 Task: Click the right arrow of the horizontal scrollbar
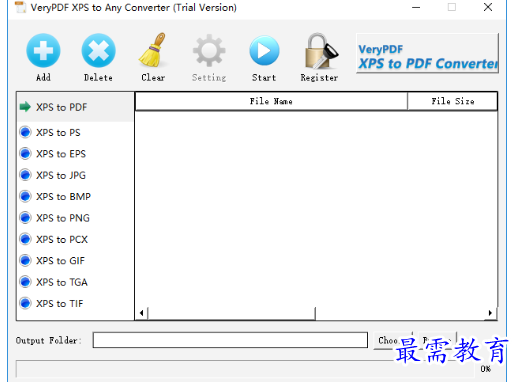pos(490,313)
